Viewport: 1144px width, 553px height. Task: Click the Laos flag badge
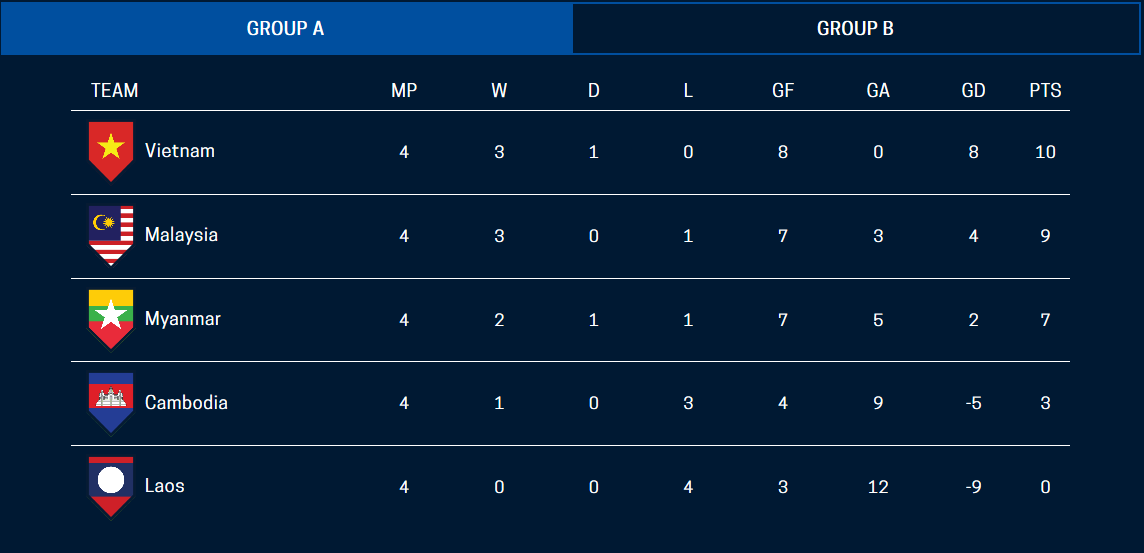[x=111, y=486]
